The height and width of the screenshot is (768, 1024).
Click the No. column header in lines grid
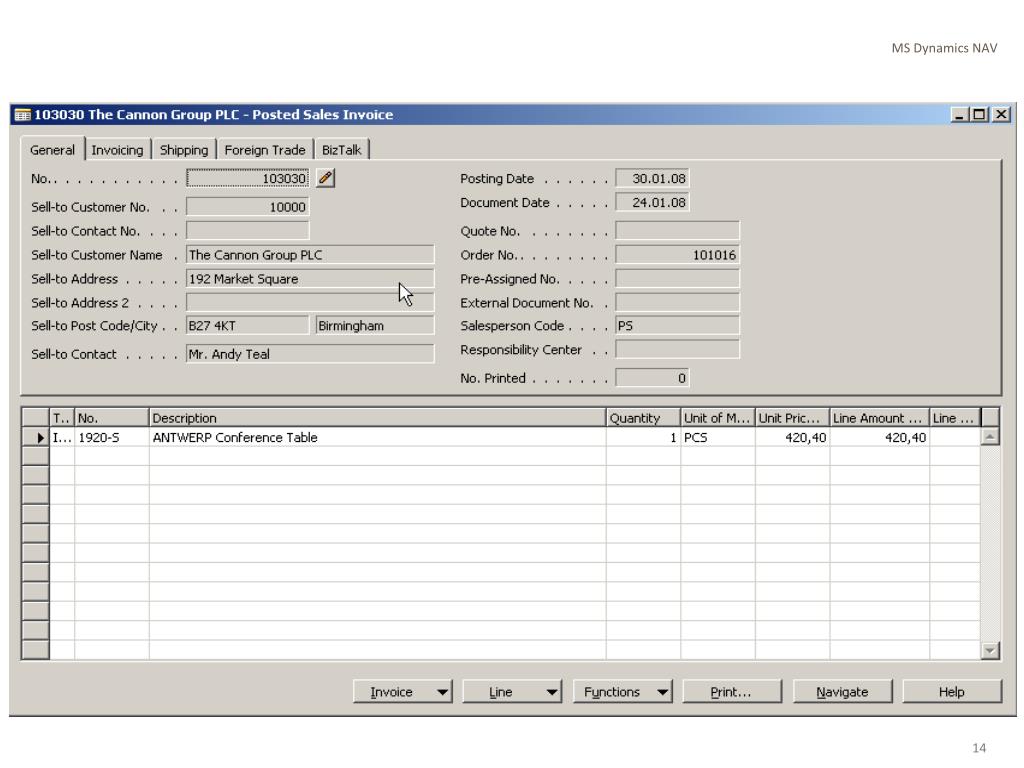click(x=112, y=418)
